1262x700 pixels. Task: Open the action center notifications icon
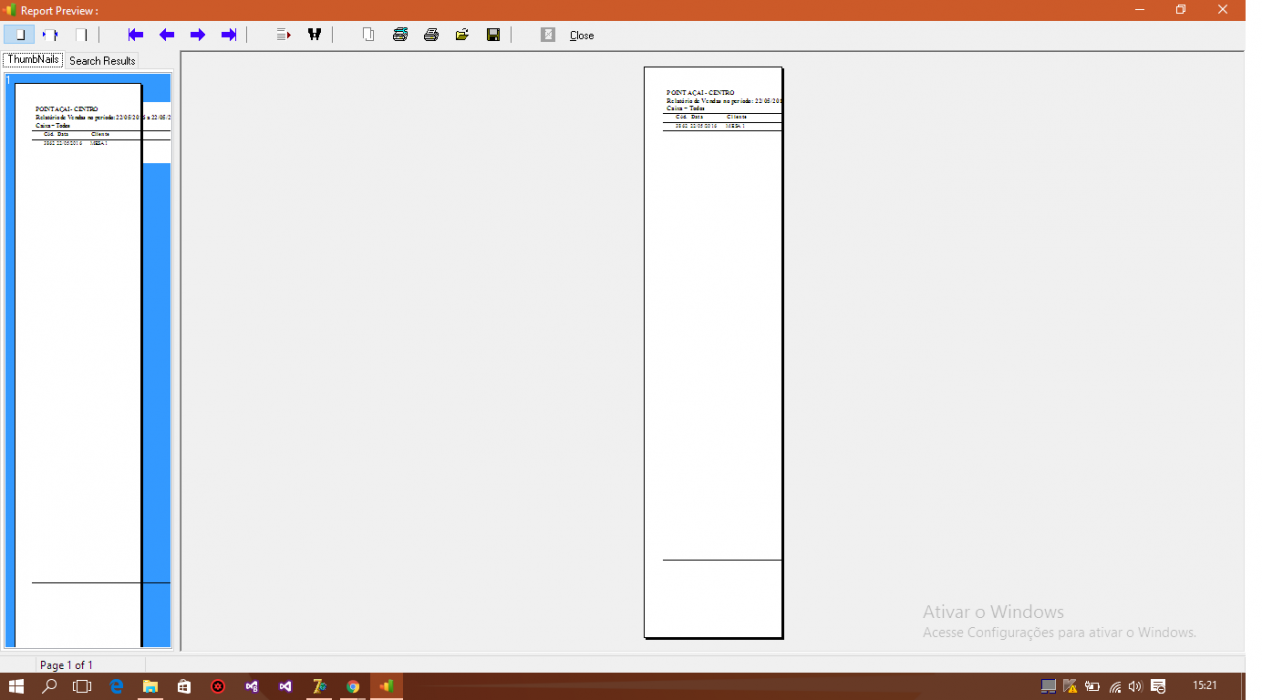click(x=1158, y=686)
